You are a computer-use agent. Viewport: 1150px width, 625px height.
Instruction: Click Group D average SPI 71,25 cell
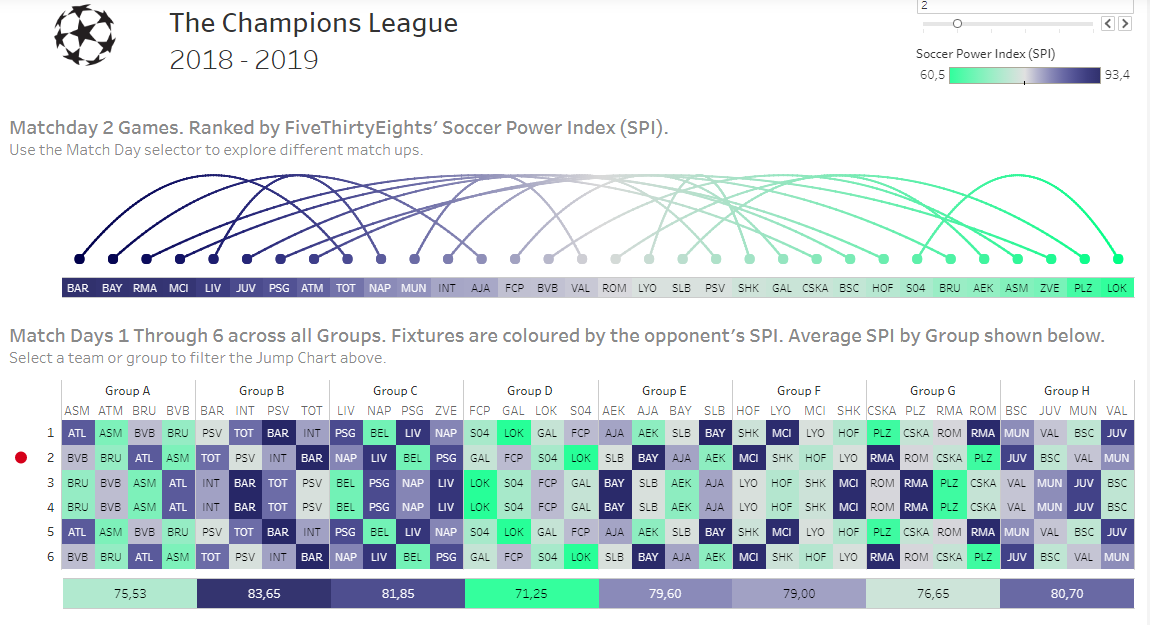(x=530, y=593)
